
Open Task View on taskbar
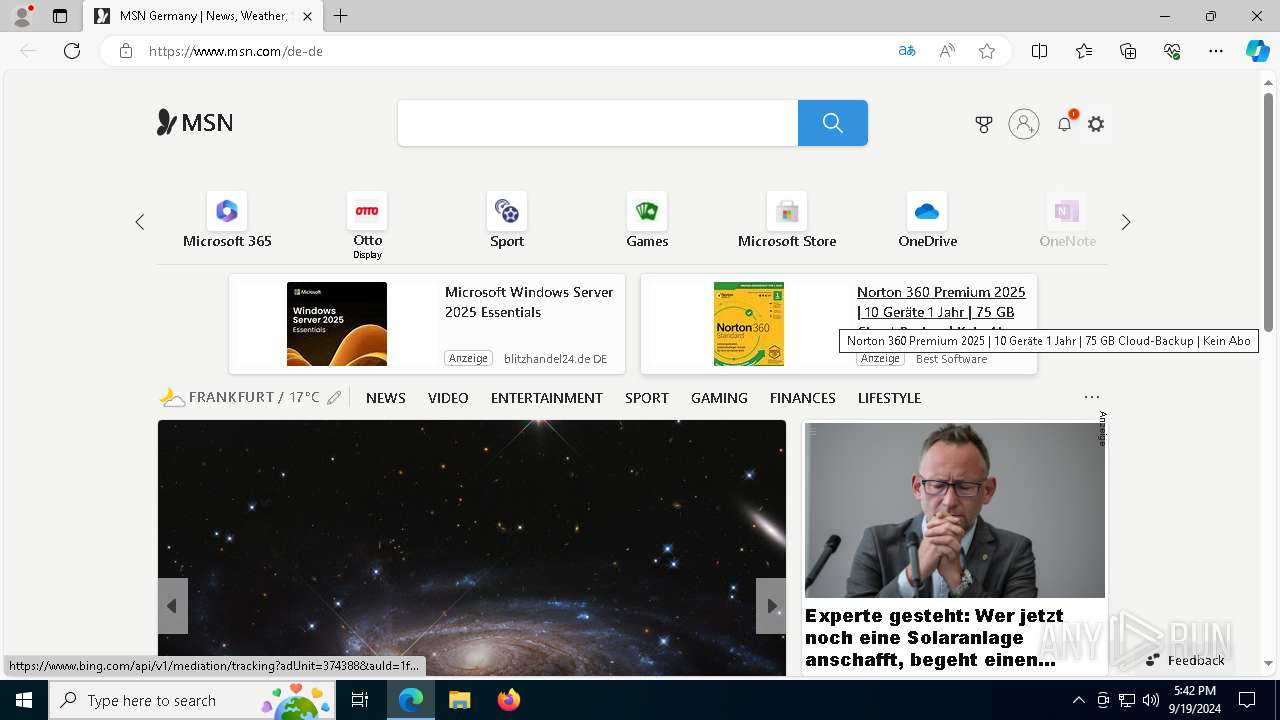[360, 700]
